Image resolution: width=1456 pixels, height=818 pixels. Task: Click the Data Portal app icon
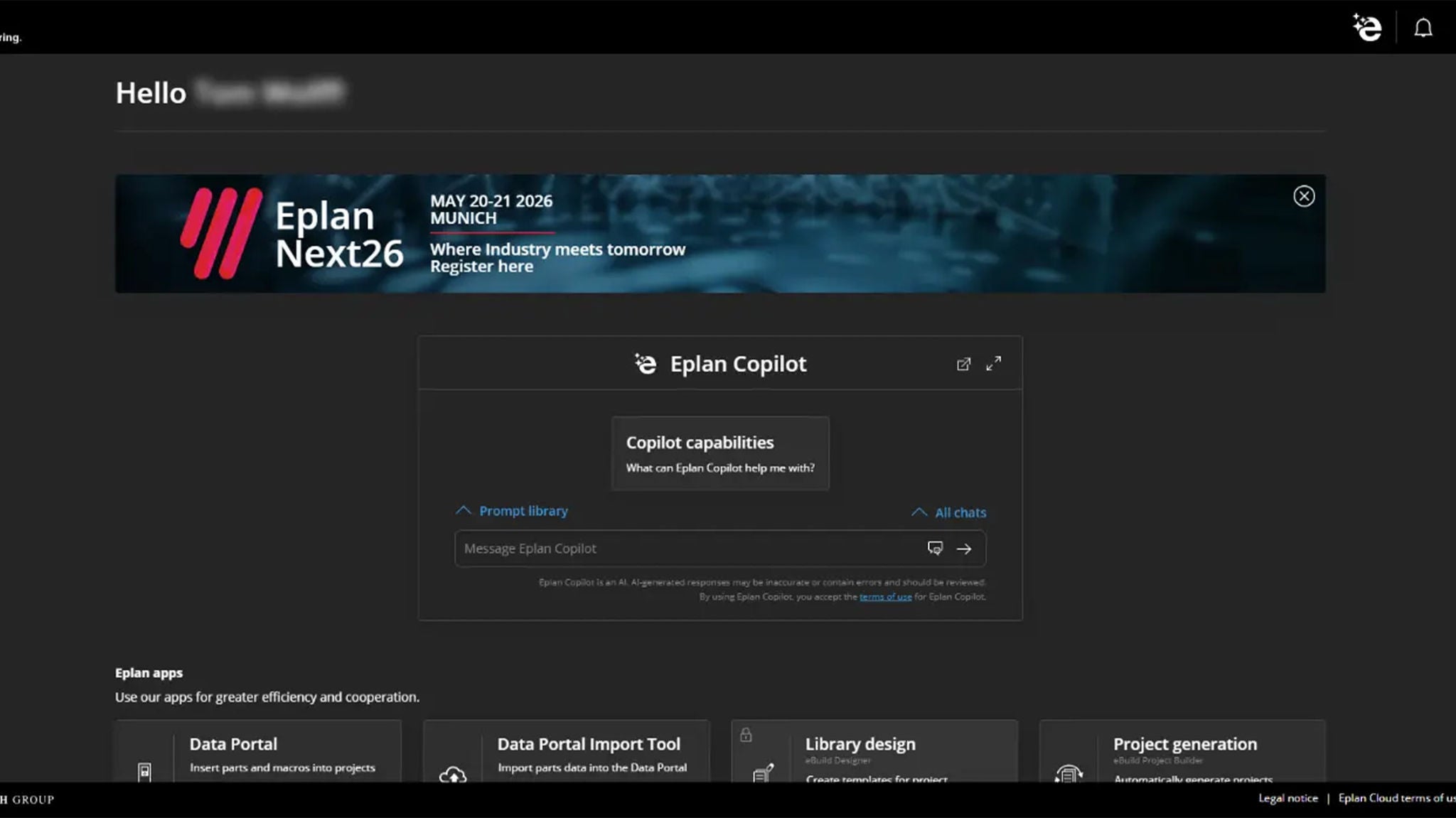click(144, 772)
